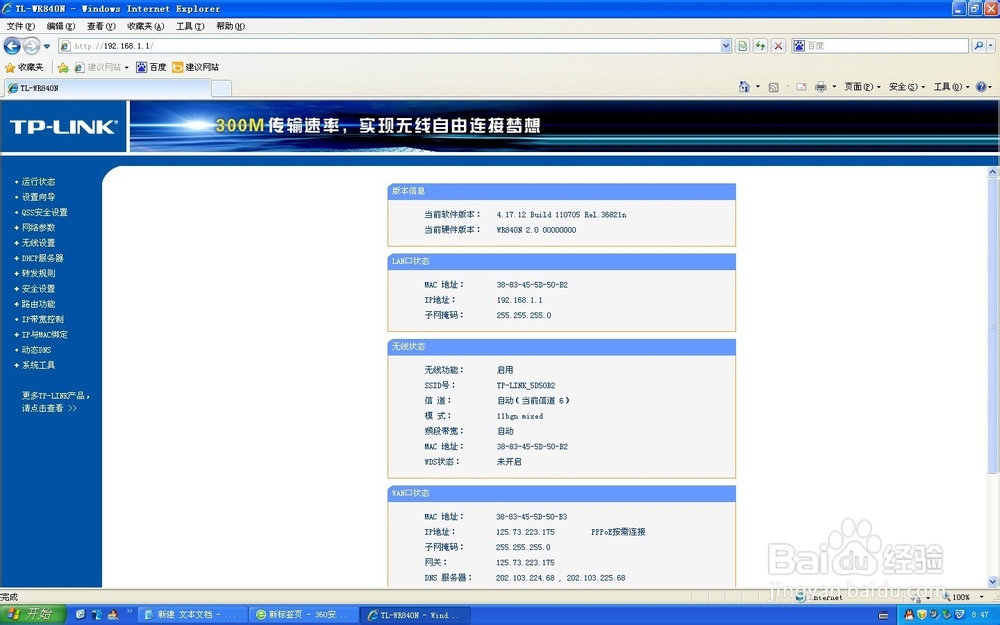
Task: Select the TL-WR840N browser tab
Action: [107, 88]
